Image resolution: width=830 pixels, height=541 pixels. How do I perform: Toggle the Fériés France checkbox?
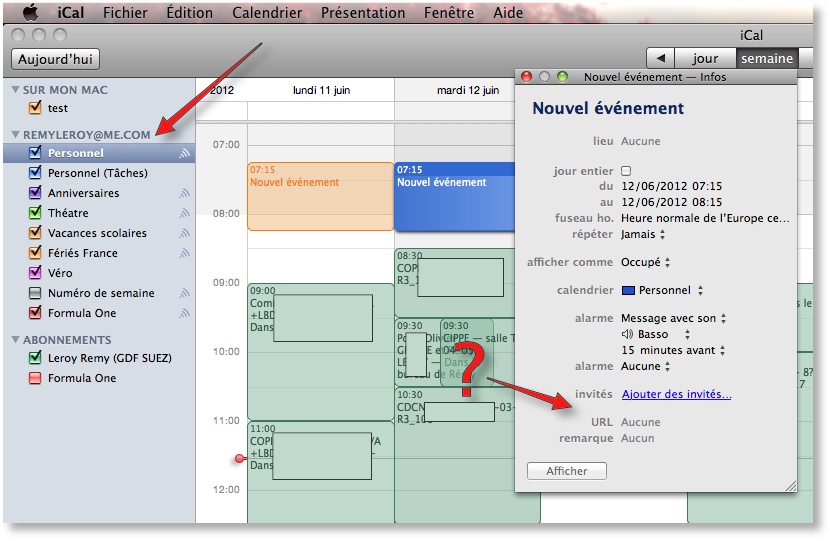coord(35,253)
